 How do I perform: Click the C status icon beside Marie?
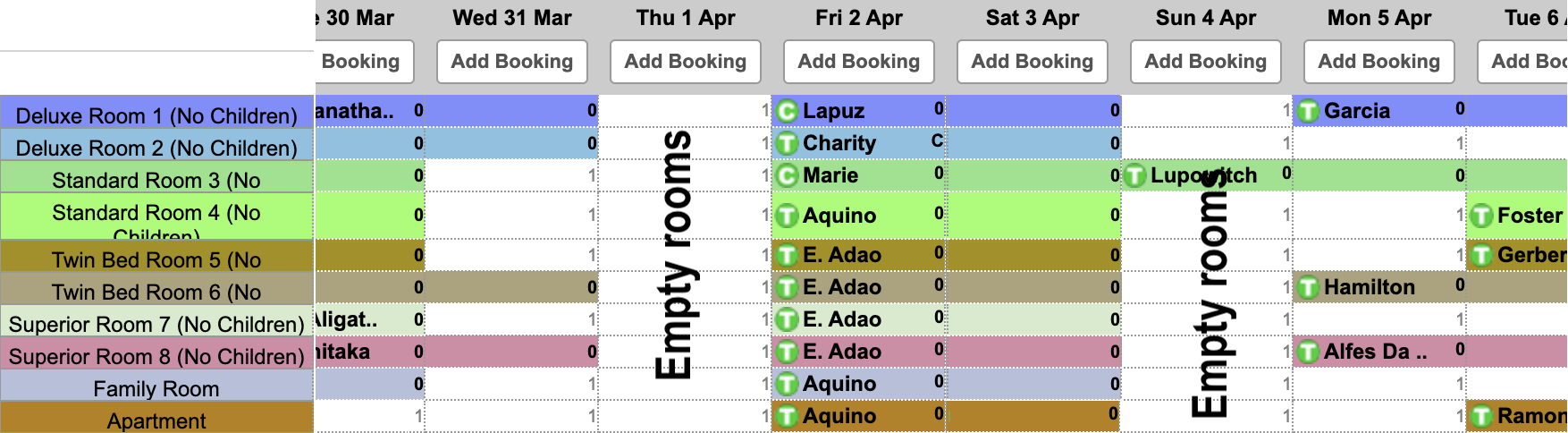pyautogui.click(x=787, y=175)
